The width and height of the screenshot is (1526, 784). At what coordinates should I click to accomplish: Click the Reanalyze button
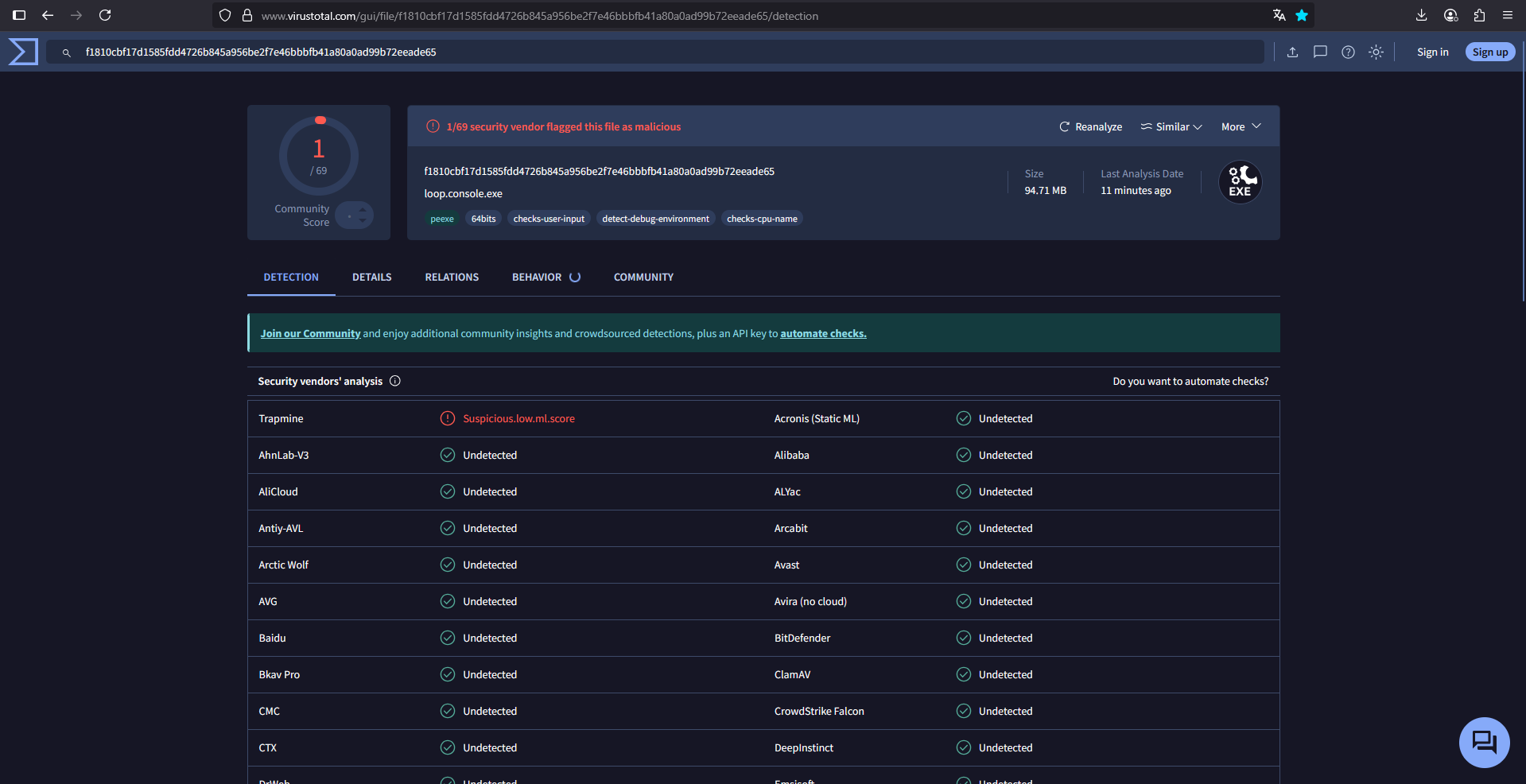(x=1090, y=126)
